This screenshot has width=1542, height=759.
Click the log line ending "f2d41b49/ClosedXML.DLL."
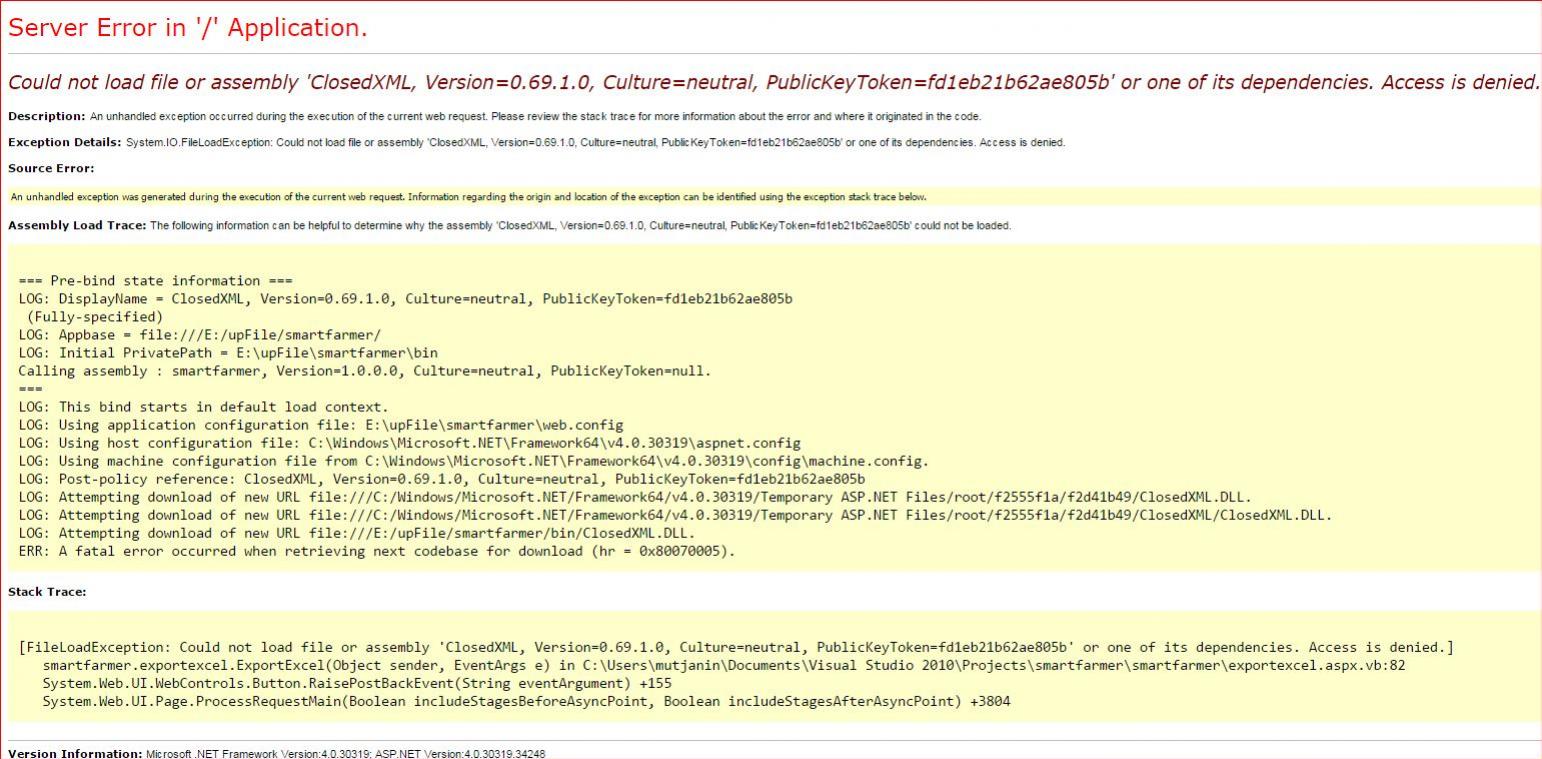635,497
